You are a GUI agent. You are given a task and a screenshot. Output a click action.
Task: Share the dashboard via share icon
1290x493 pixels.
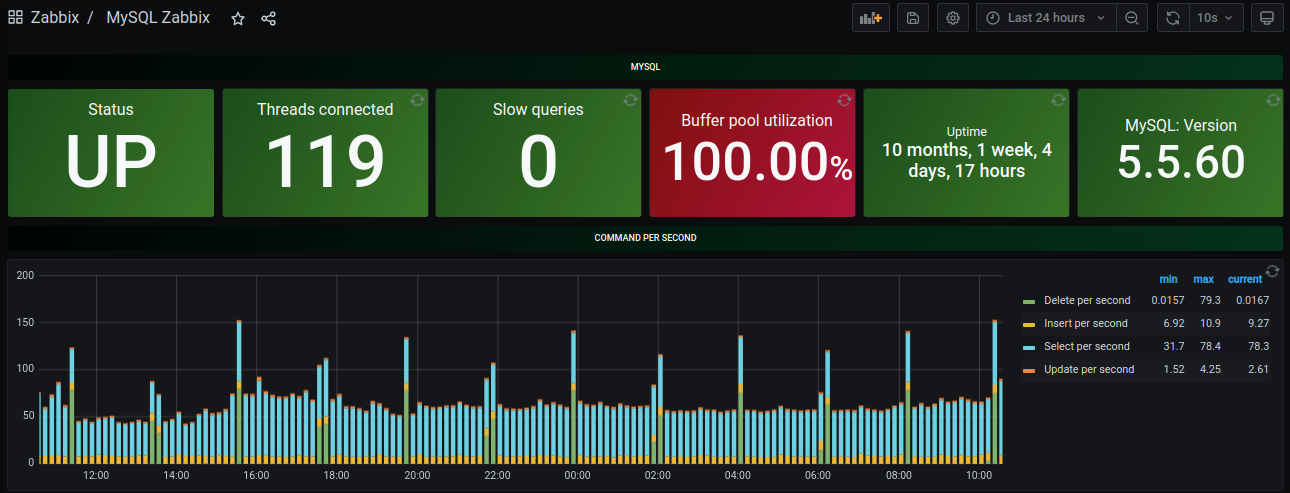(x=268, y=19)
